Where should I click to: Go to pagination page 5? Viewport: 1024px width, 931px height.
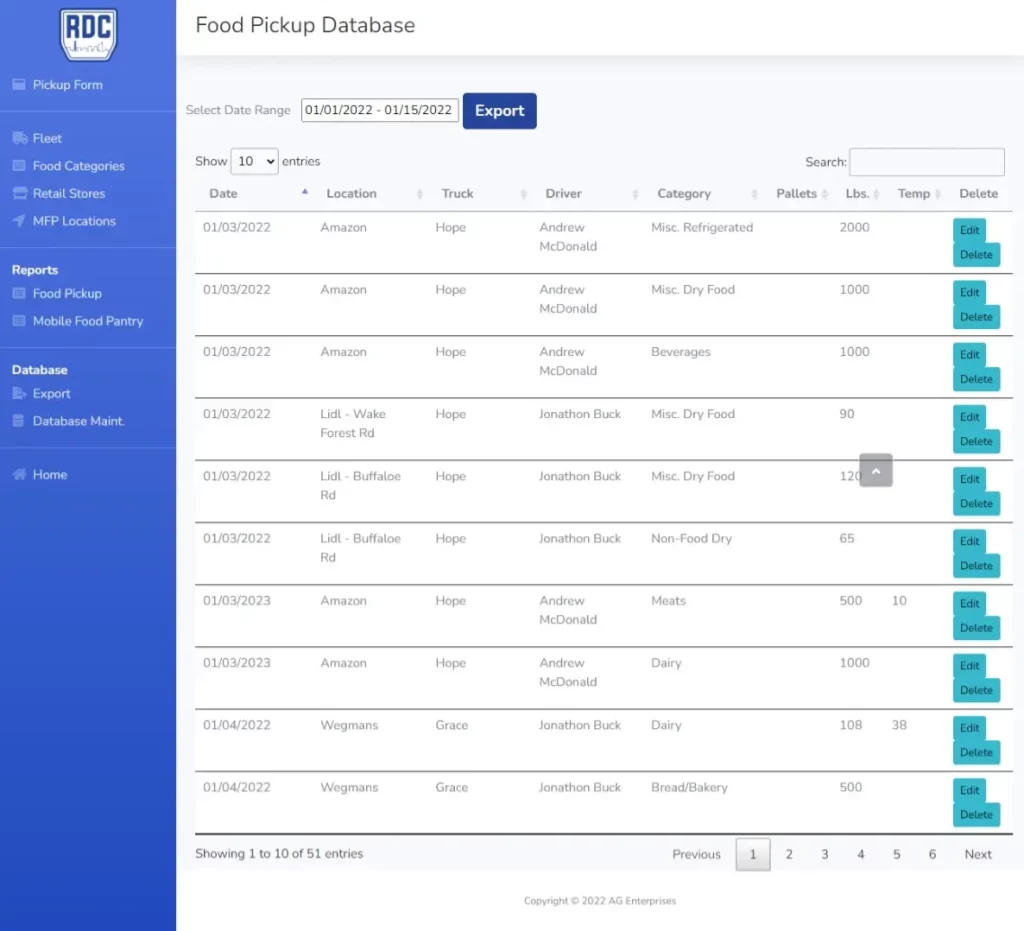[897, 854]
